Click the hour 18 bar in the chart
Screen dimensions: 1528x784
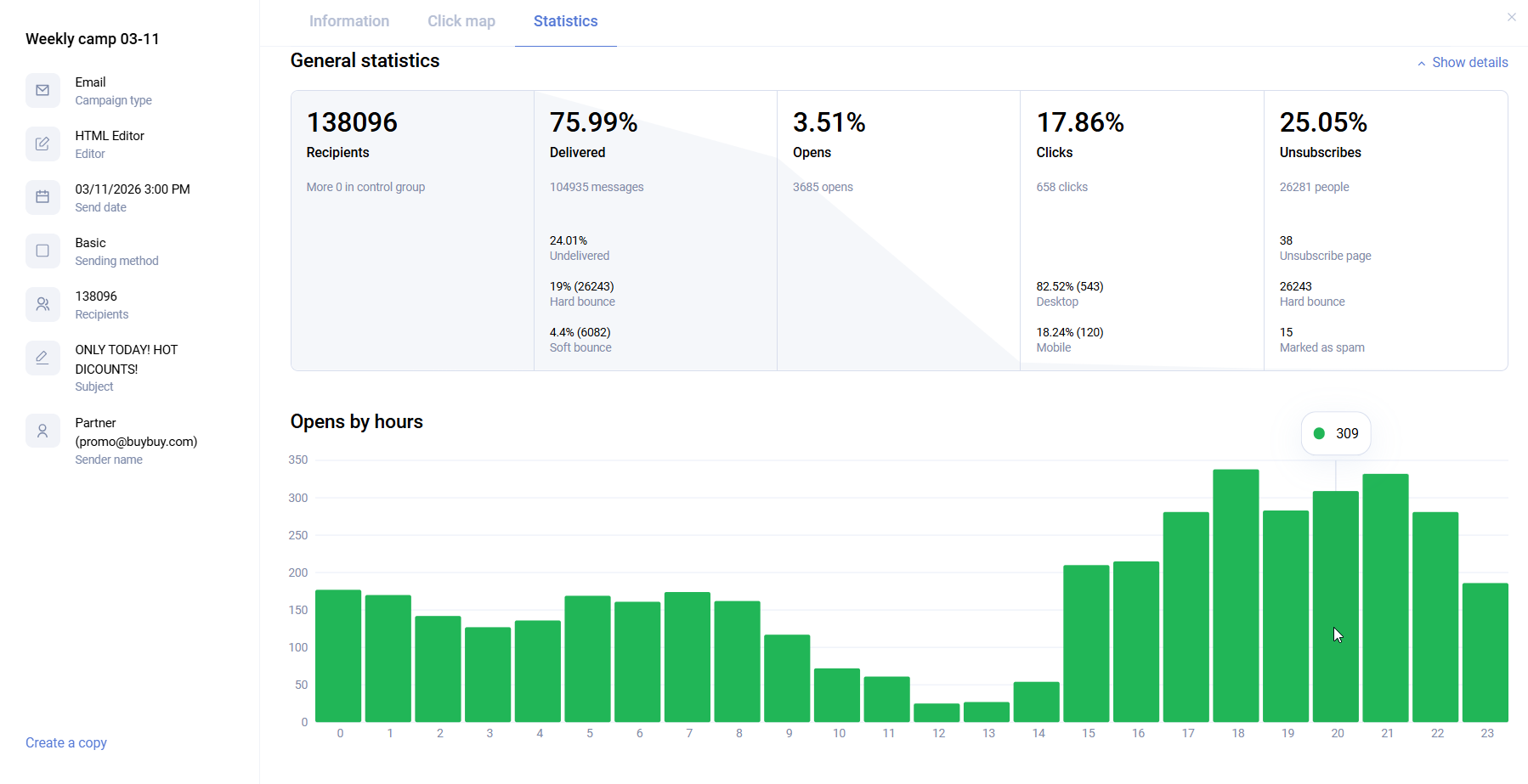point(1236,595)
